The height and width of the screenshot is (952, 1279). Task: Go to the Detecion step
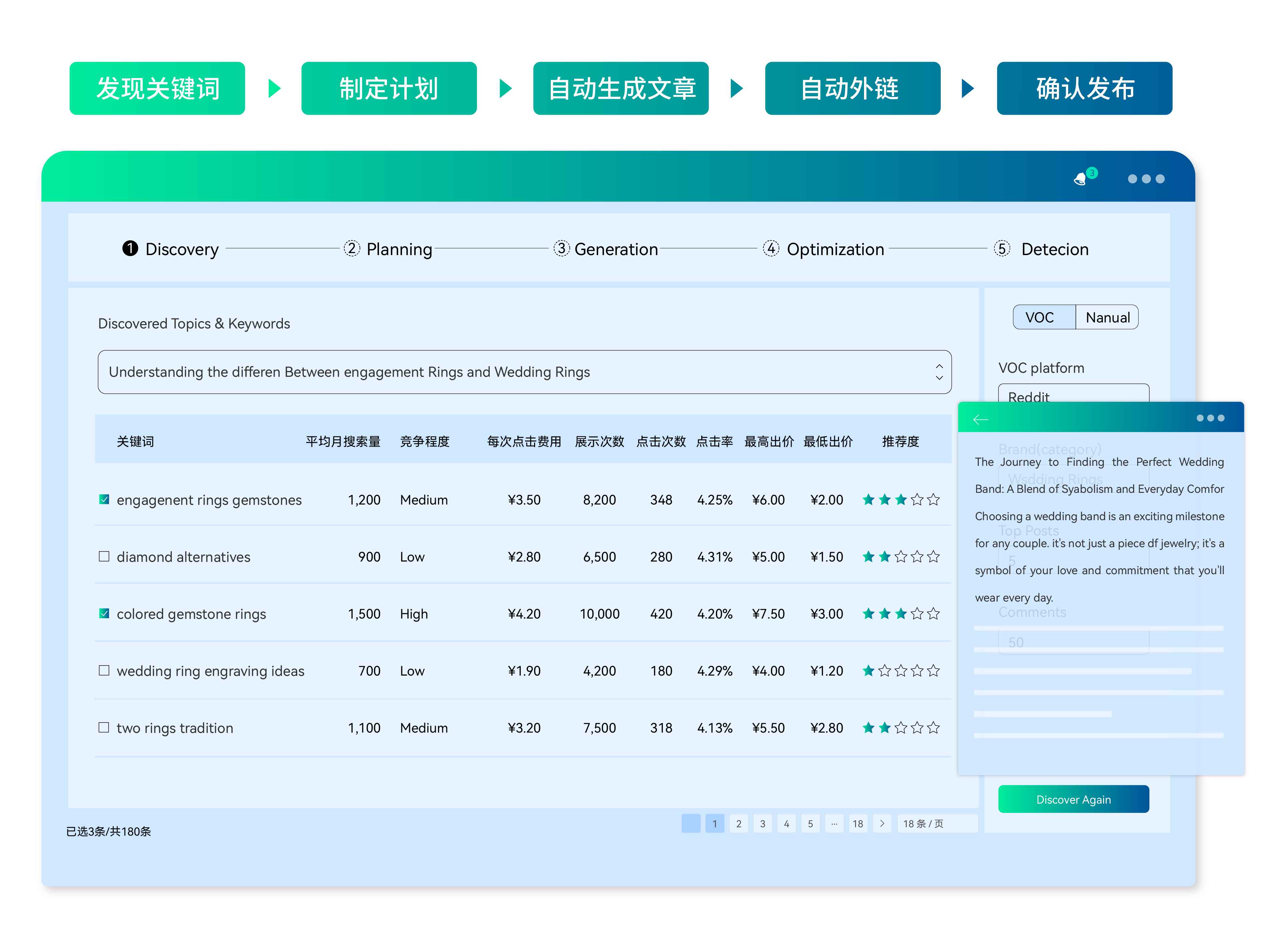[1055, 249]
